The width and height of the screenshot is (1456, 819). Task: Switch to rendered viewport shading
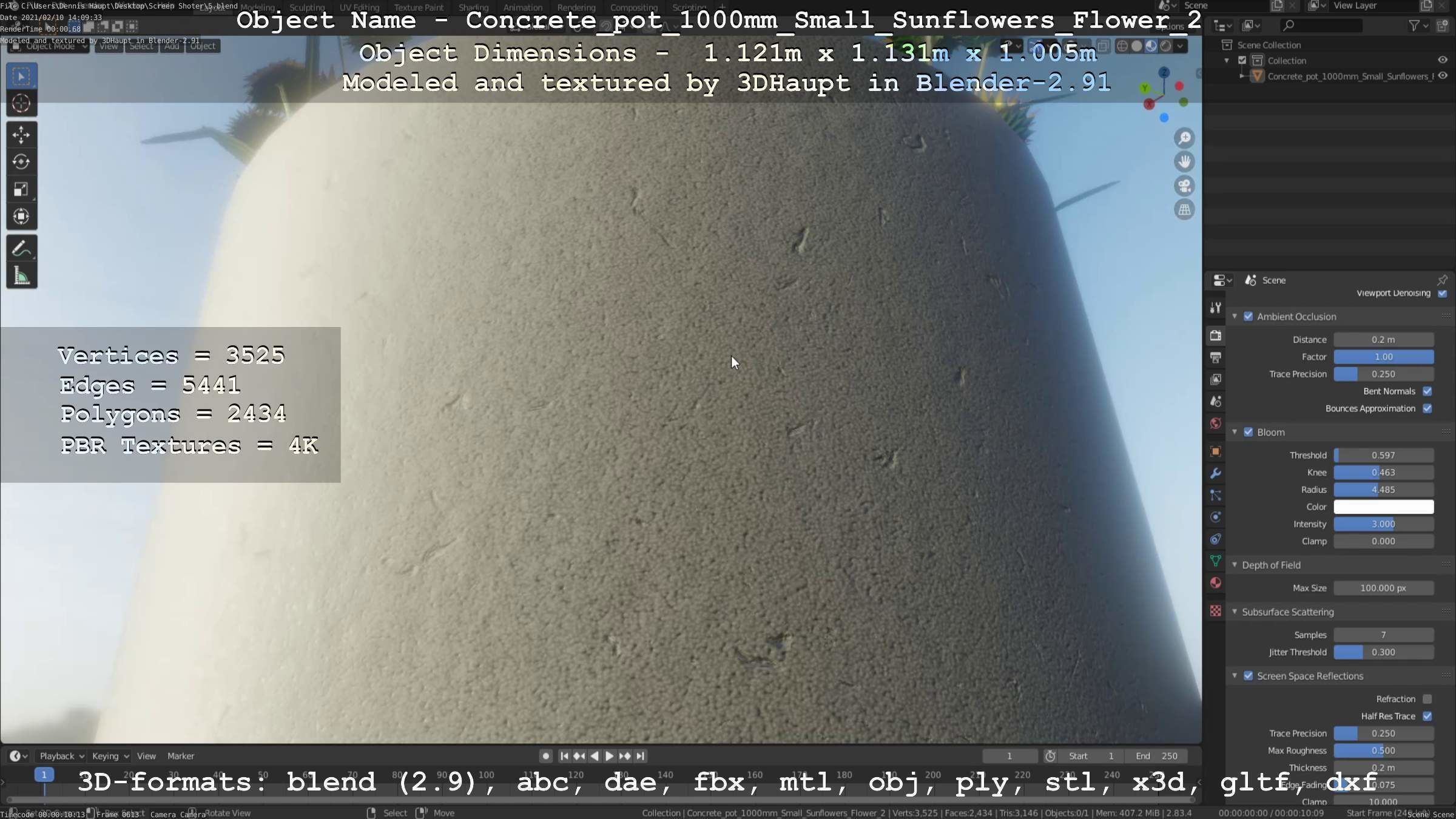pos(1166,46)
